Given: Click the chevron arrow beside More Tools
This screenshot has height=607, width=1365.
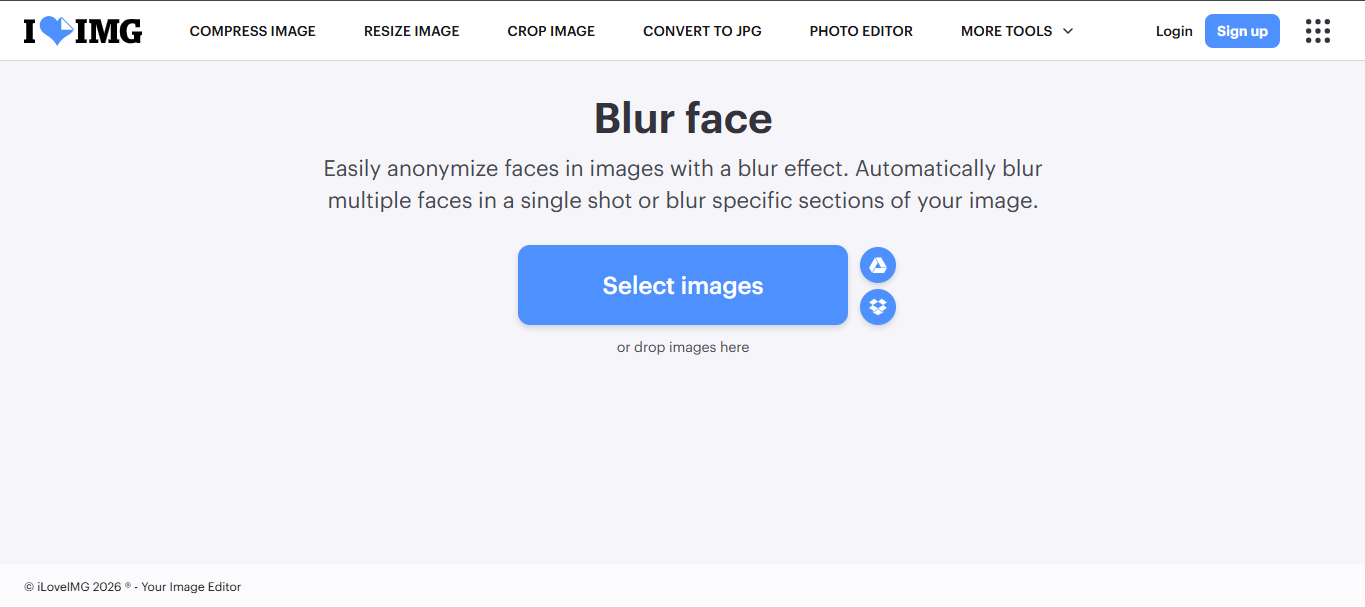Looking at the screenshot, I should pyautogui.click(x=1068, y=31).
